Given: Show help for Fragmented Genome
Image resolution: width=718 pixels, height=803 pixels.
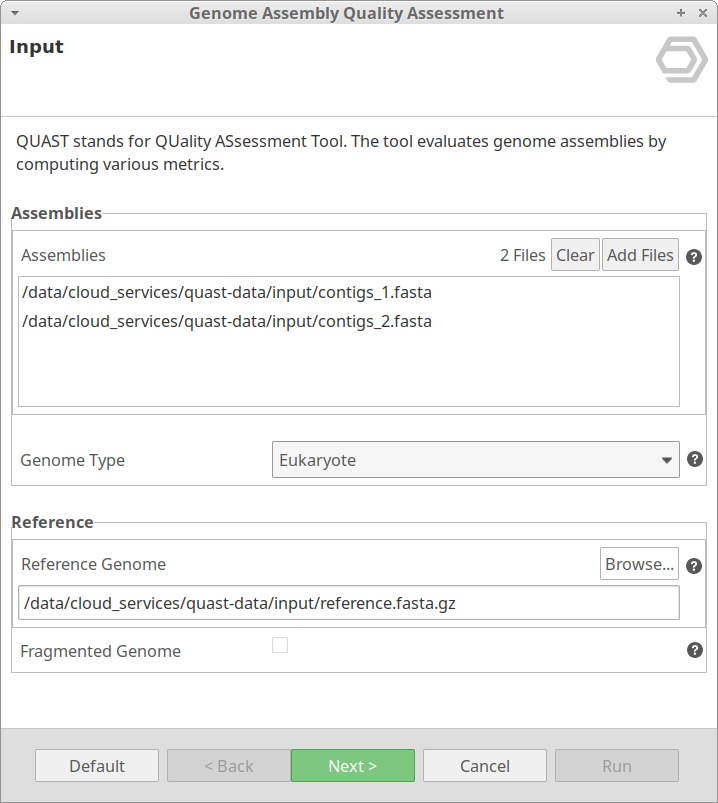Looking at the screenshot, I should (694, 650).
